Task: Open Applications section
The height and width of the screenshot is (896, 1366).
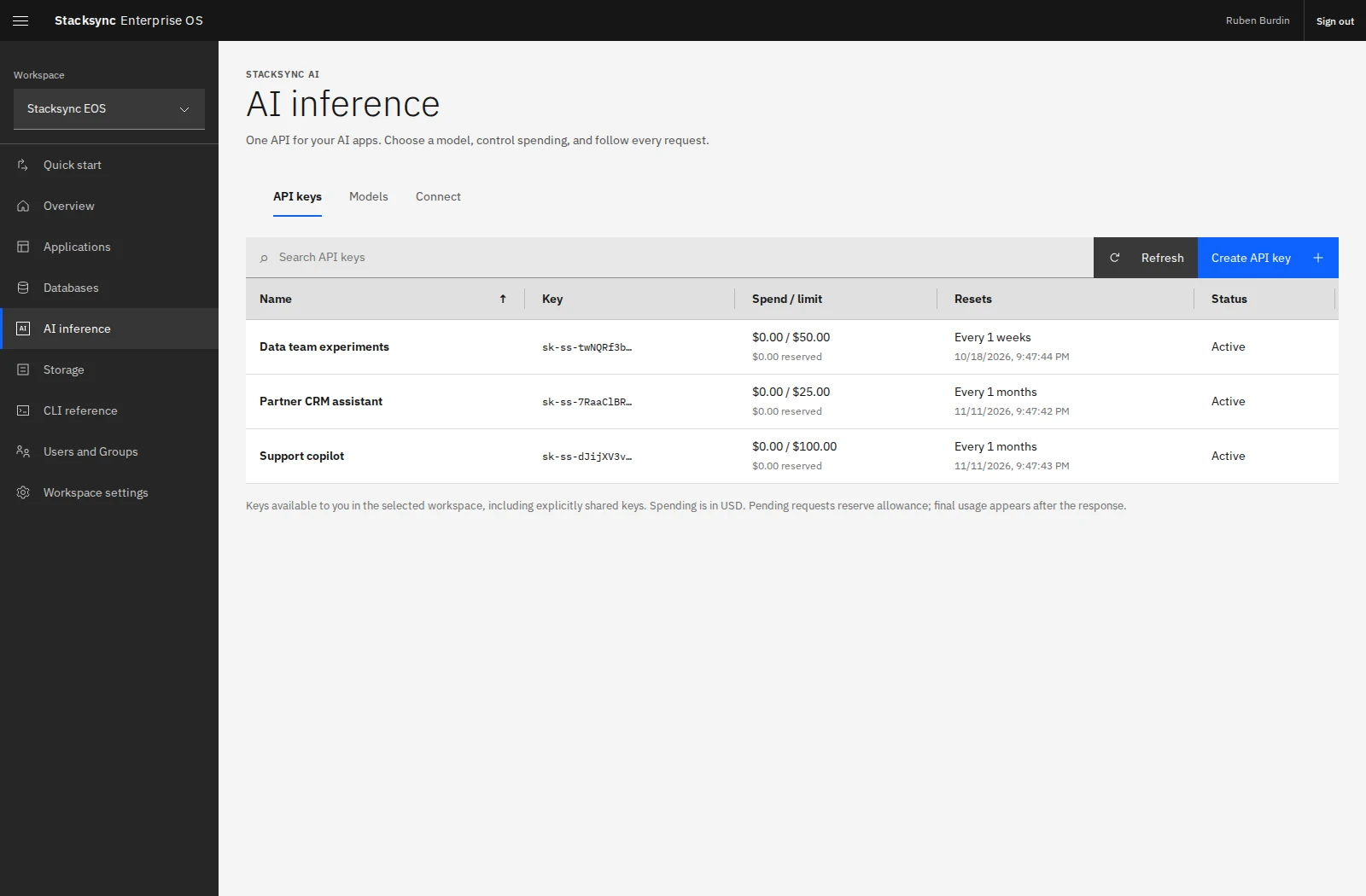Action: point(109,247)
